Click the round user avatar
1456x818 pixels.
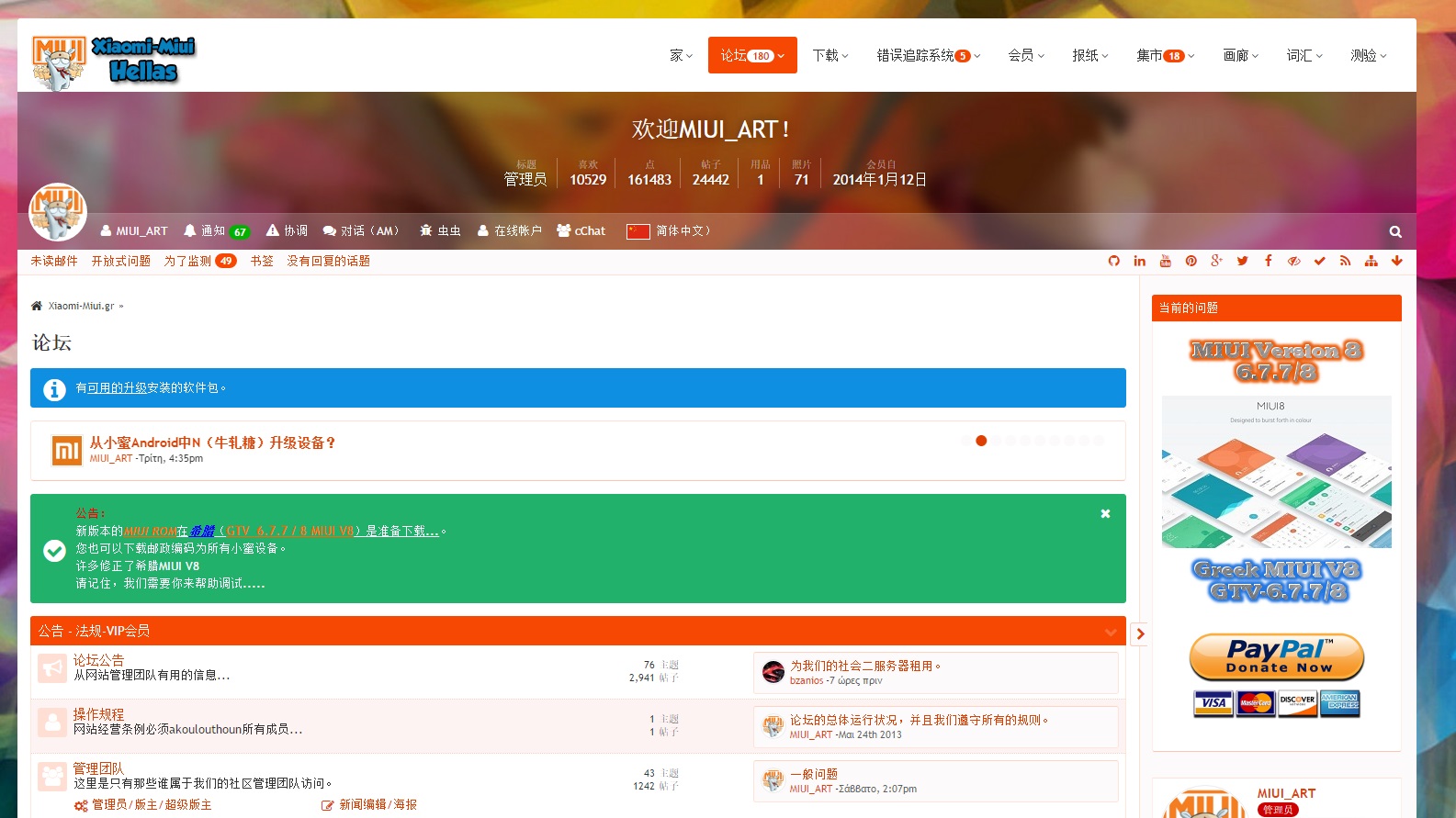click(x=58, y=212)
